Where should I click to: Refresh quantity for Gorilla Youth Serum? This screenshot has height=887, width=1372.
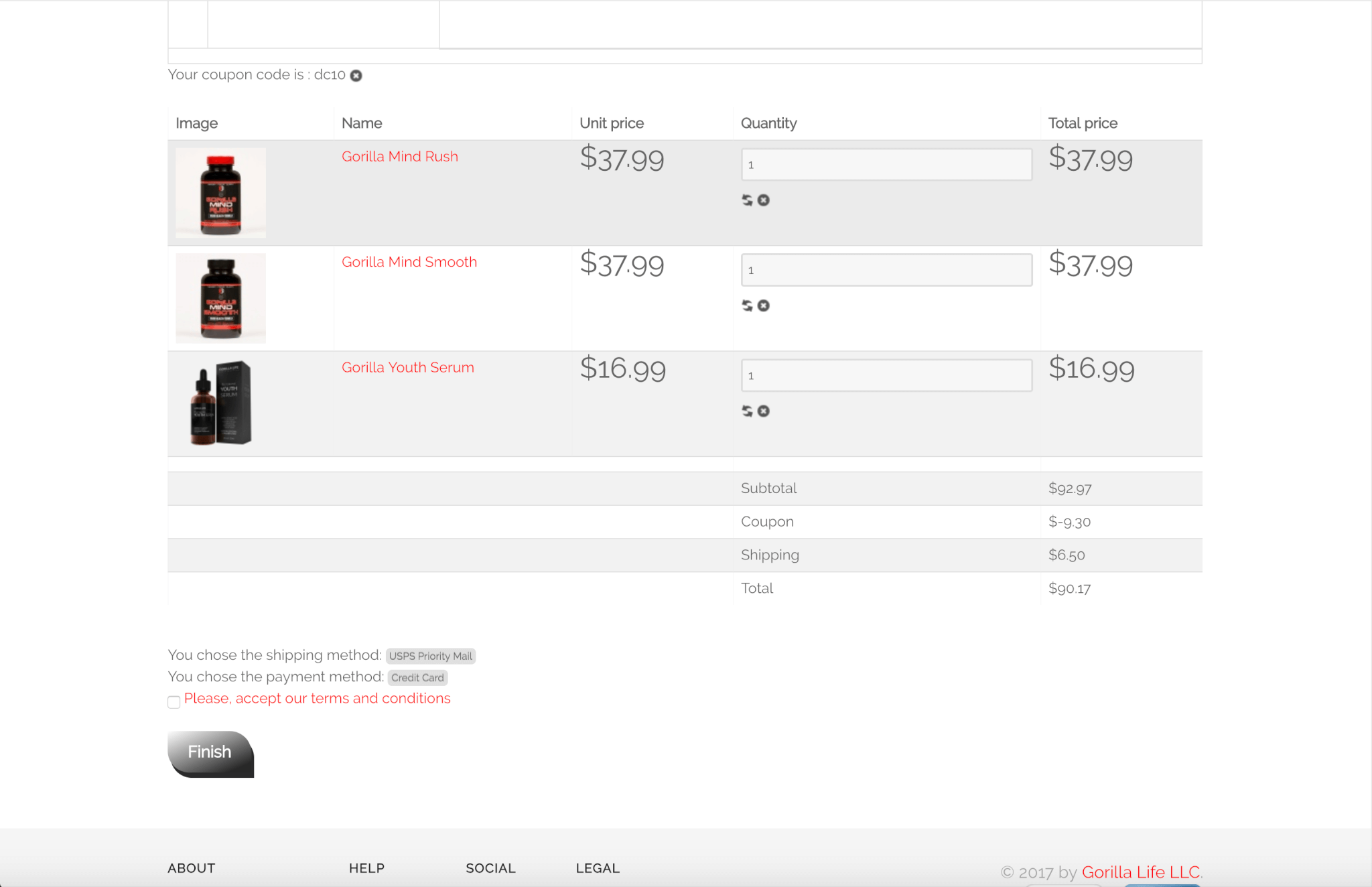coord(747,411)
